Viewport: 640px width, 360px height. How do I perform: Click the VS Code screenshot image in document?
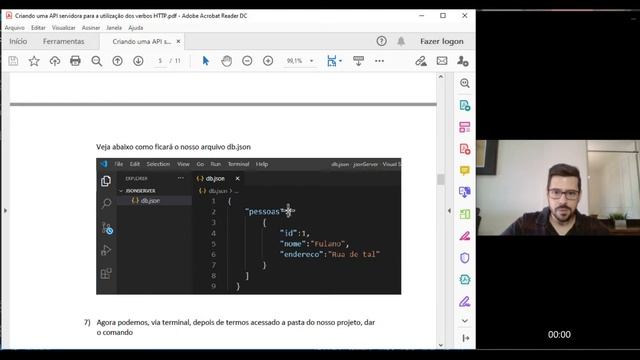249,226
